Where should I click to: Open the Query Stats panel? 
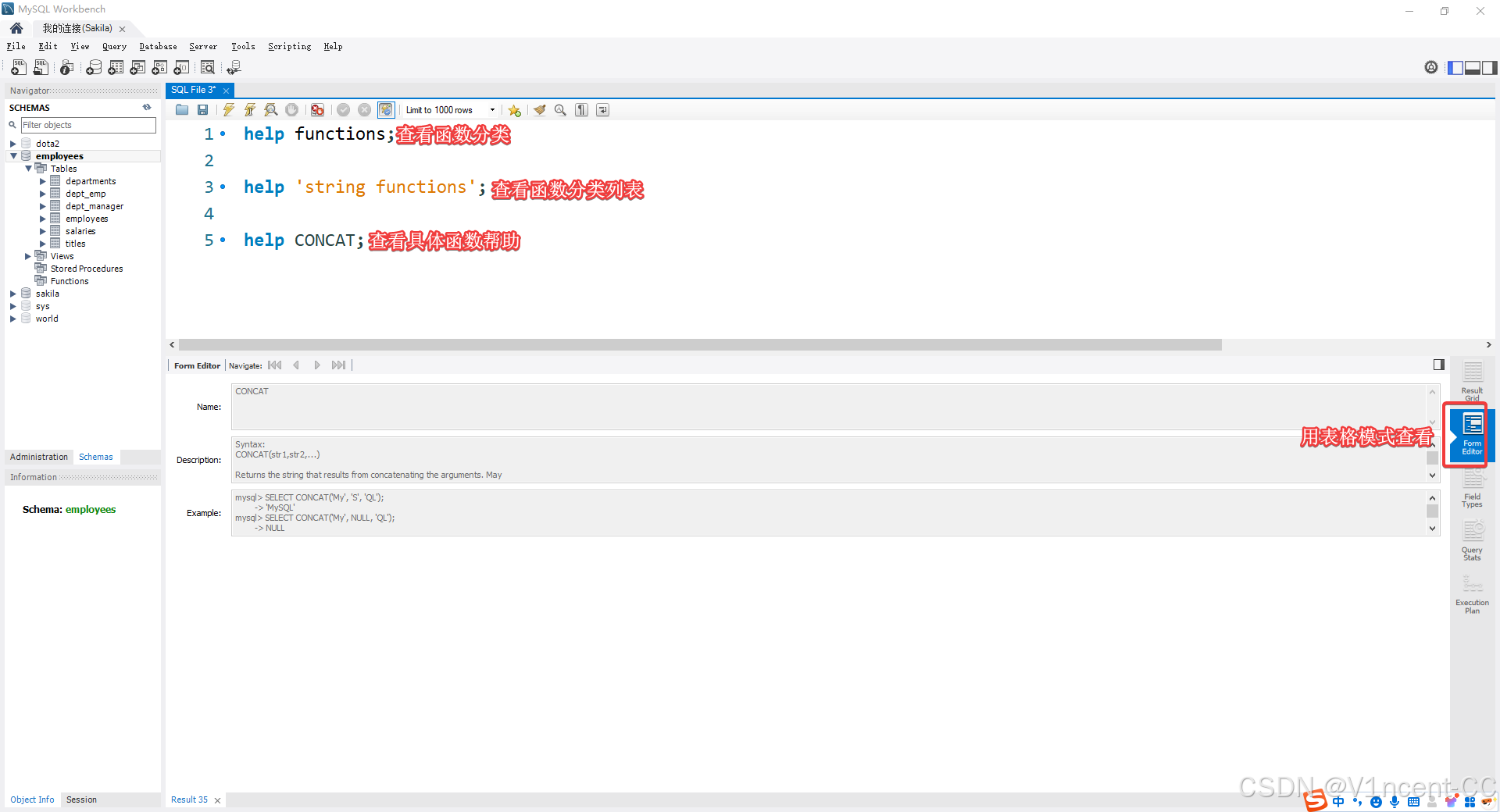coord(1472,542)
